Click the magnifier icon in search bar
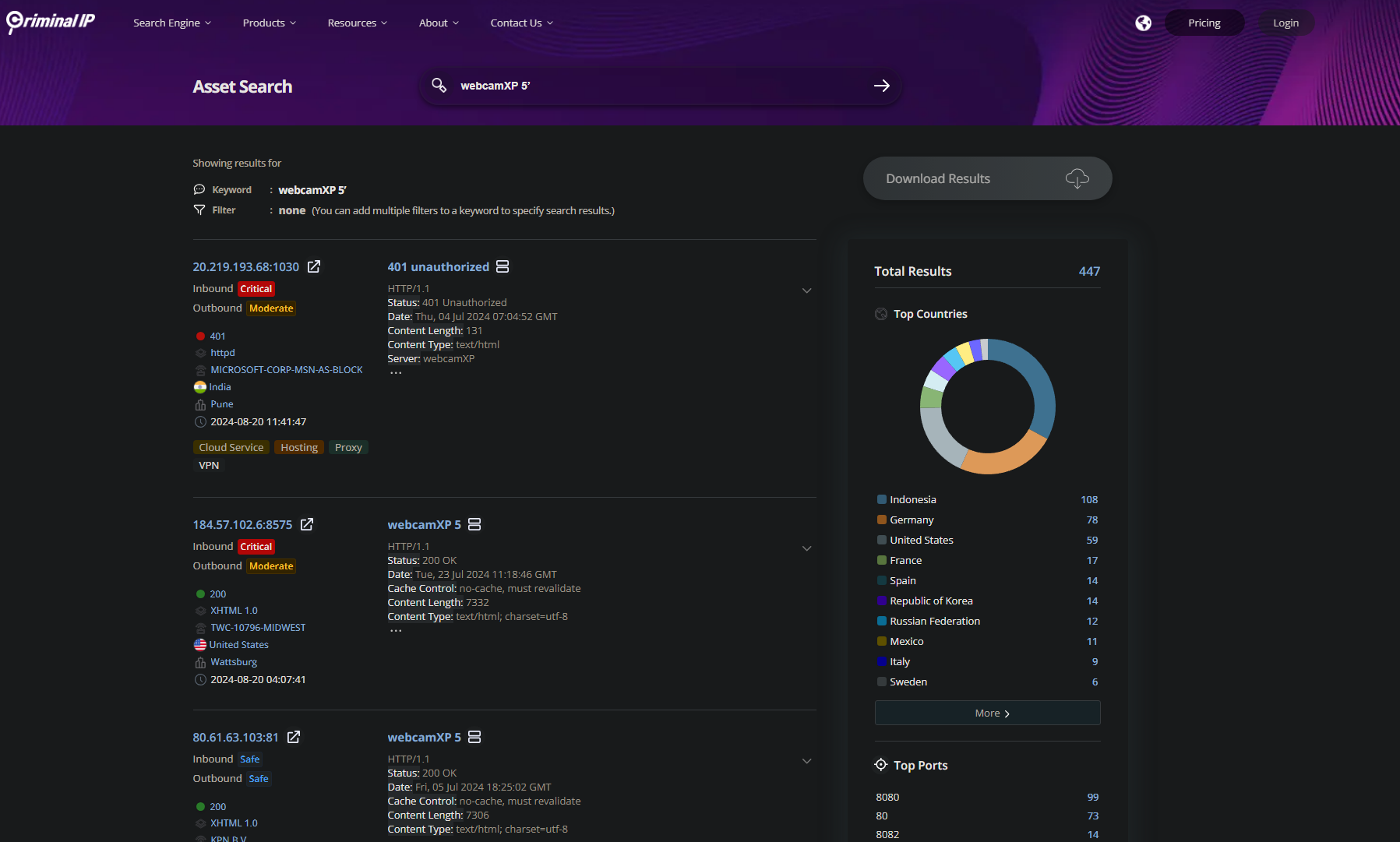Image resolution: width=1400 pixels, height=842 pixels. pyautogui.click(x=439, y=86)
